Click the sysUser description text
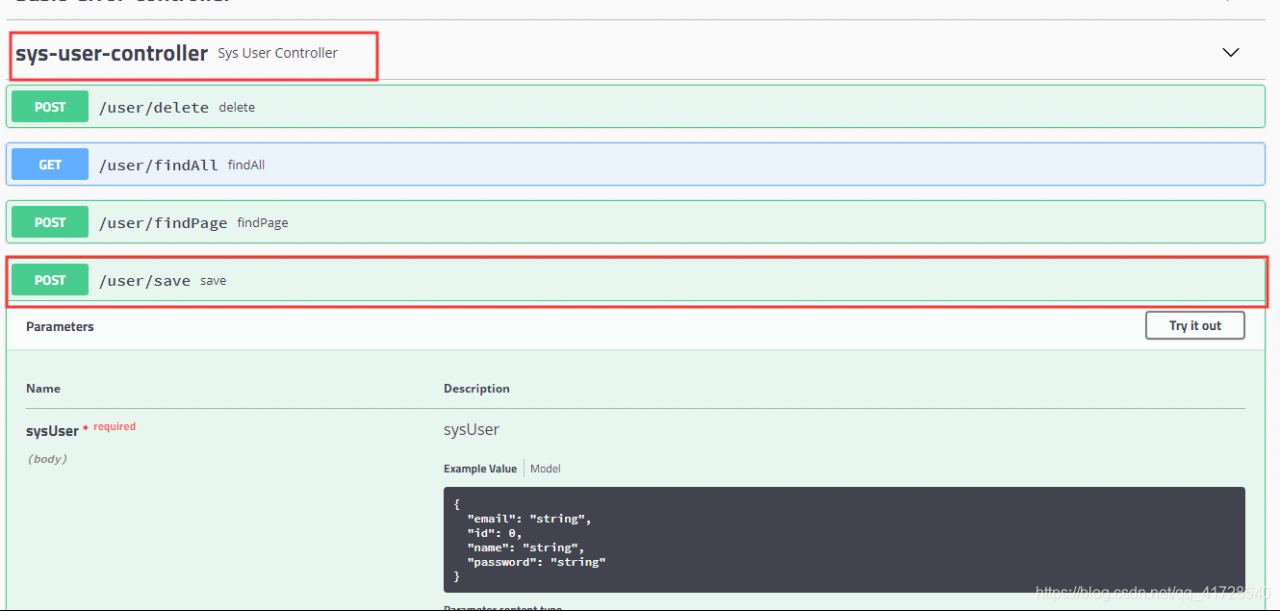The height and width of the screenshot is (611, 1280). (471, 430)
